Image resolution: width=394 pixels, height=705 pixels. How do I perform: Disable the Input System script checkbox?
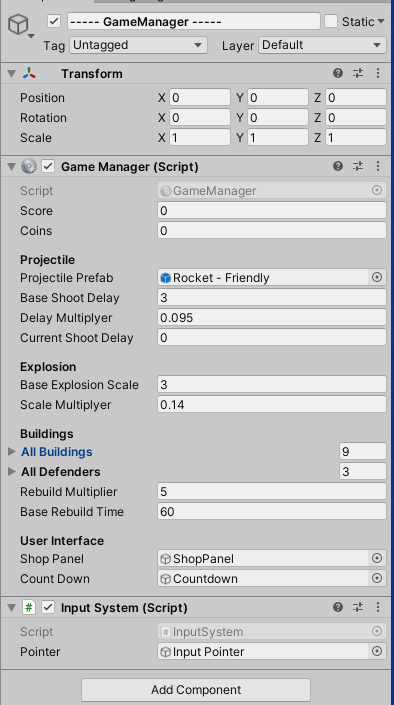(48, 608)
